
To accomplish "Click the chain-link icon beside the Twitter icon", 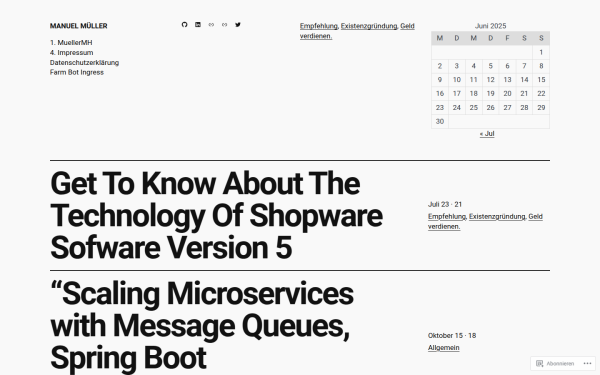I will (225, 24).
